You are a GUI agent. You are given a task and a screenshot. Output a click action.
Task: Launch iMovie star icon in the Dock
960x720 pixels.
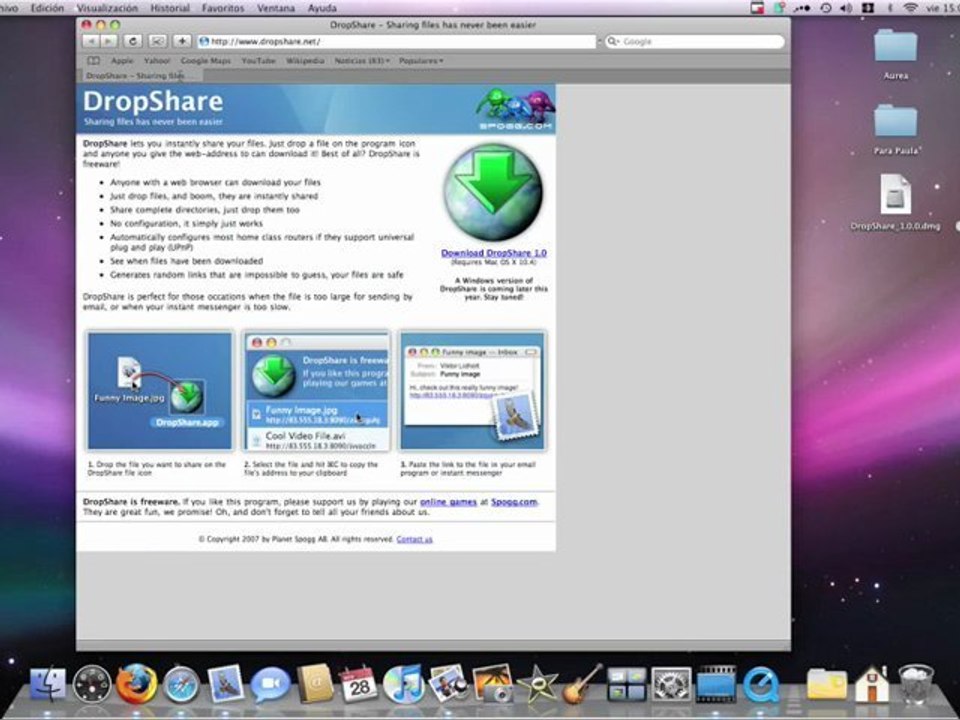click(537, 684)
